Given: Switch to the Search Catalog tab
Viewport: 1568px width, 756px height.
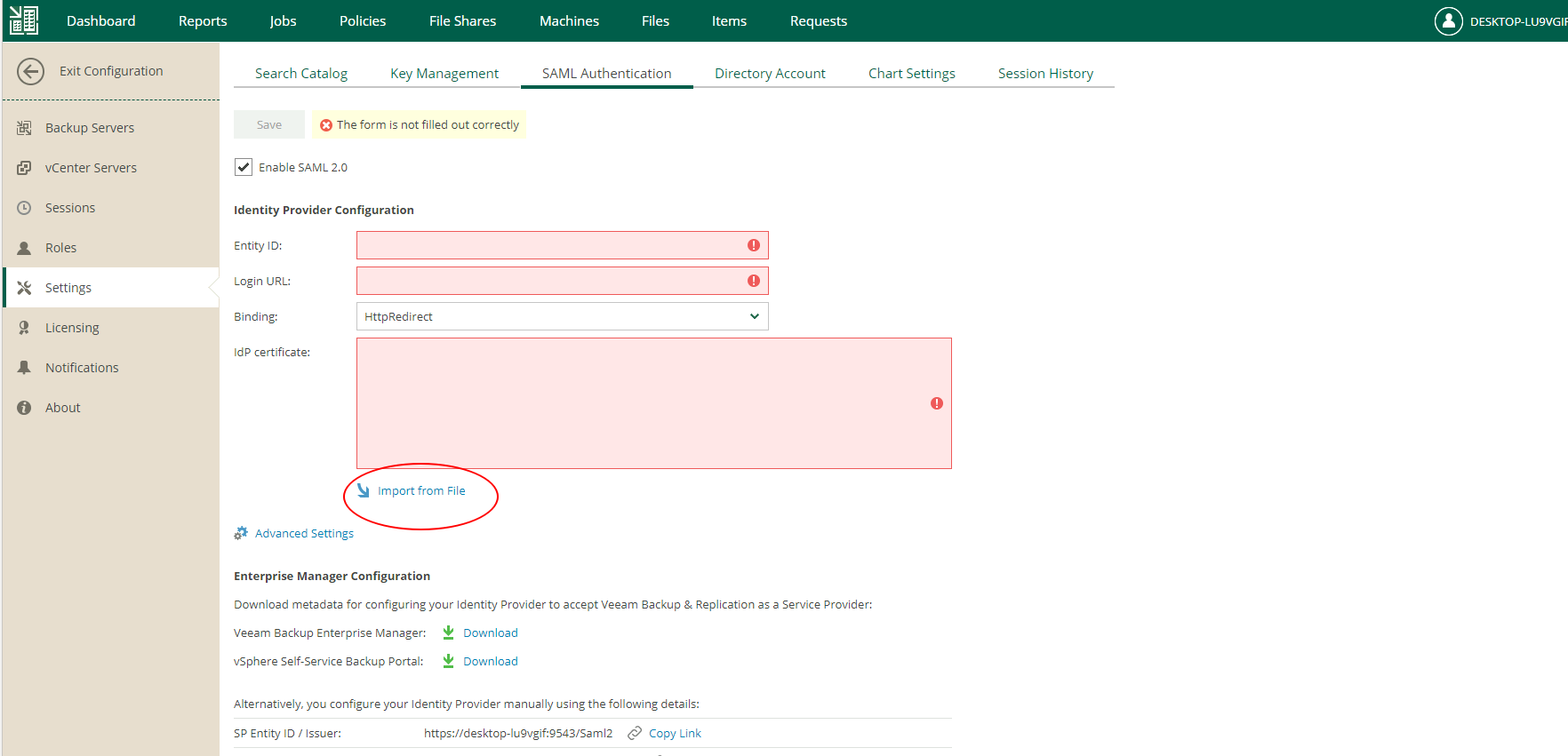Looking at the screenshot, I should click(x=301, y=73).
